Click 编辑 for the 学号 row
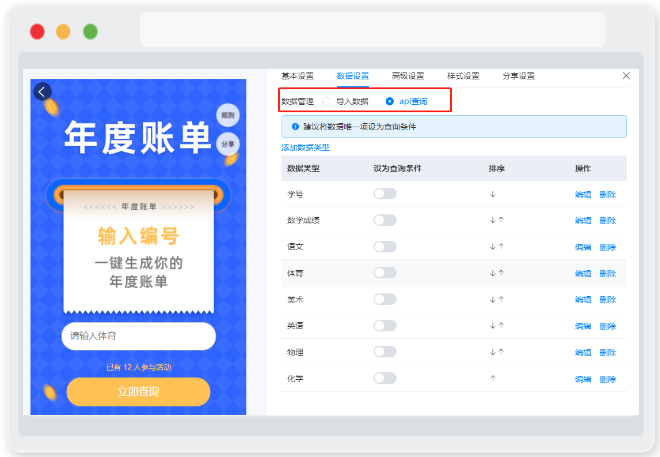This screenshot has width=660, height=457. click(x=583, y=194)
